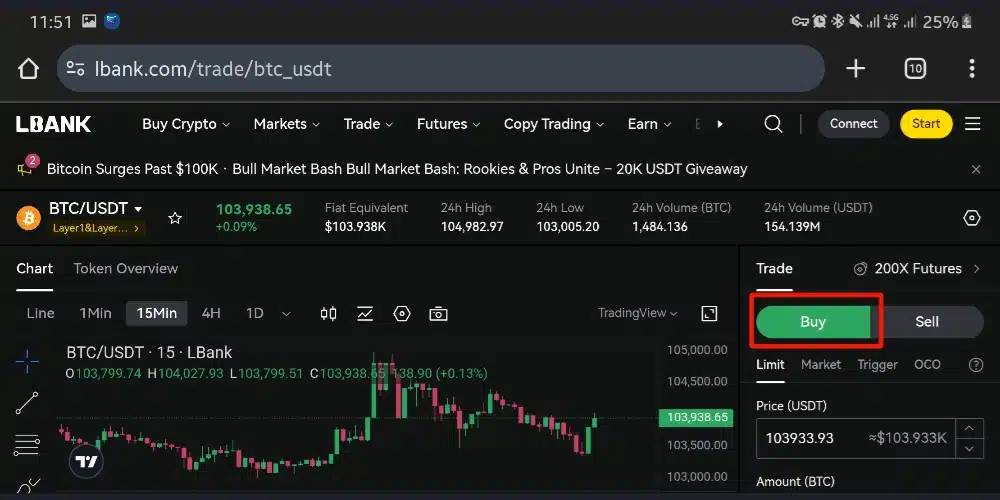This screenshot has width=1000, height=500.
Task: Select the Market order tab
Action: (x=821, y=365)
